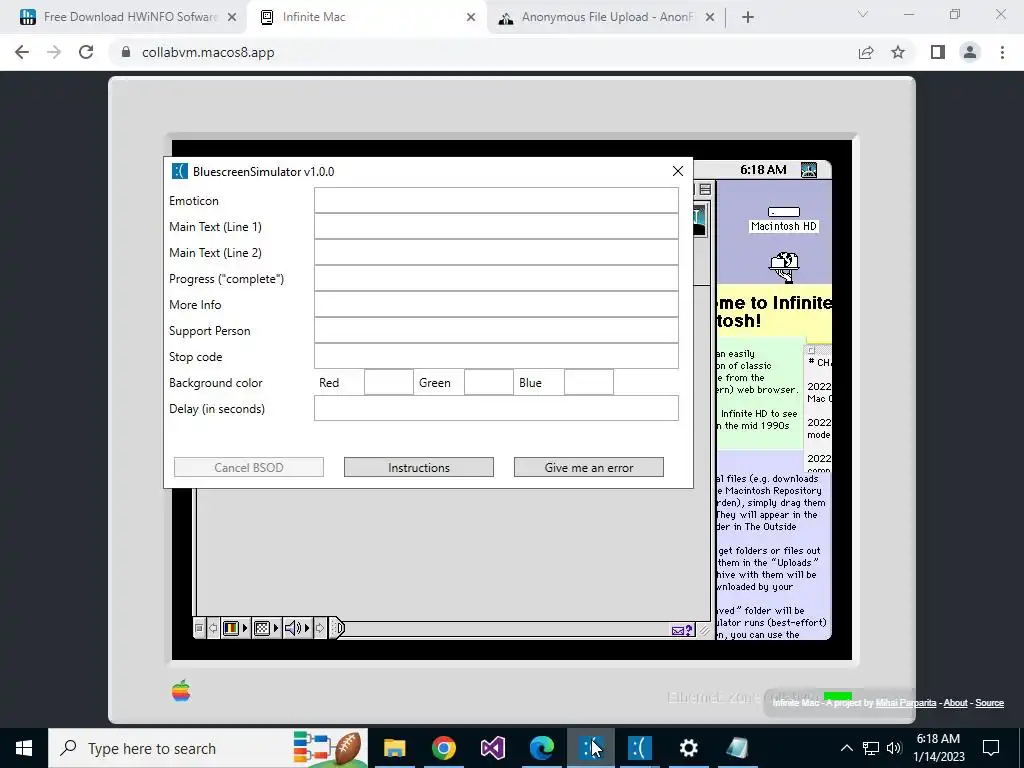Open the About link
Viewport: 1024px width, 768px height.
[x=955, y=703]
